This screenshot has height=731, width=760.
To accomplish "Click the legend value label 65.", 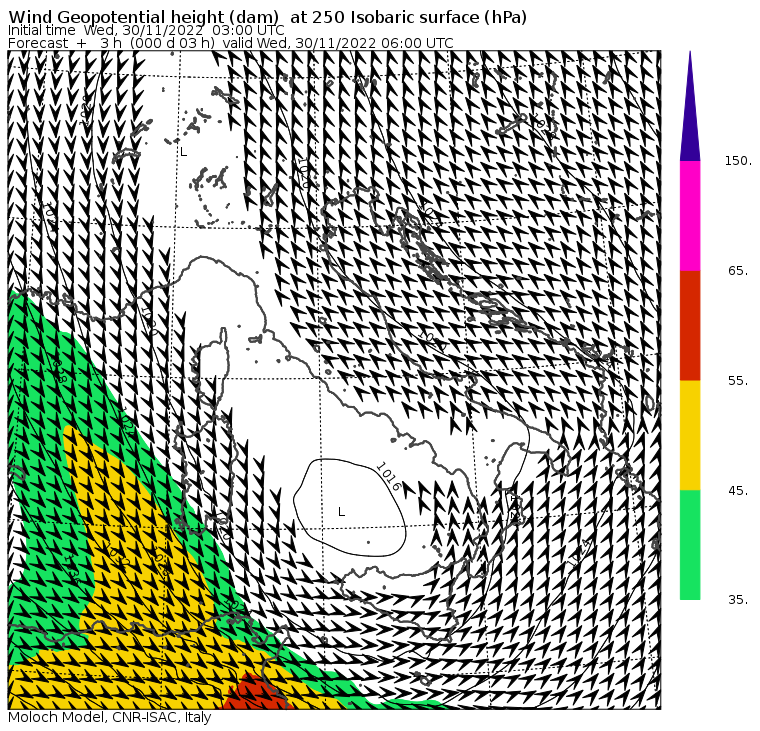I will [x=738, y=271].
